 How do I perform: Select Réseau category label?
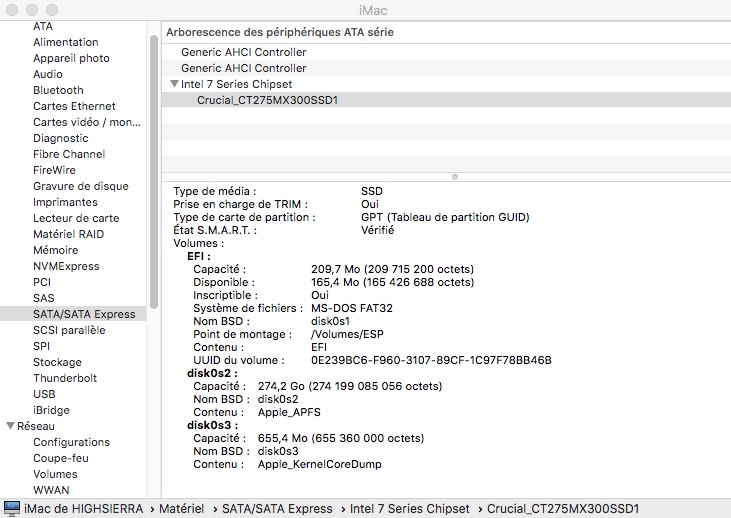[36, 426]
